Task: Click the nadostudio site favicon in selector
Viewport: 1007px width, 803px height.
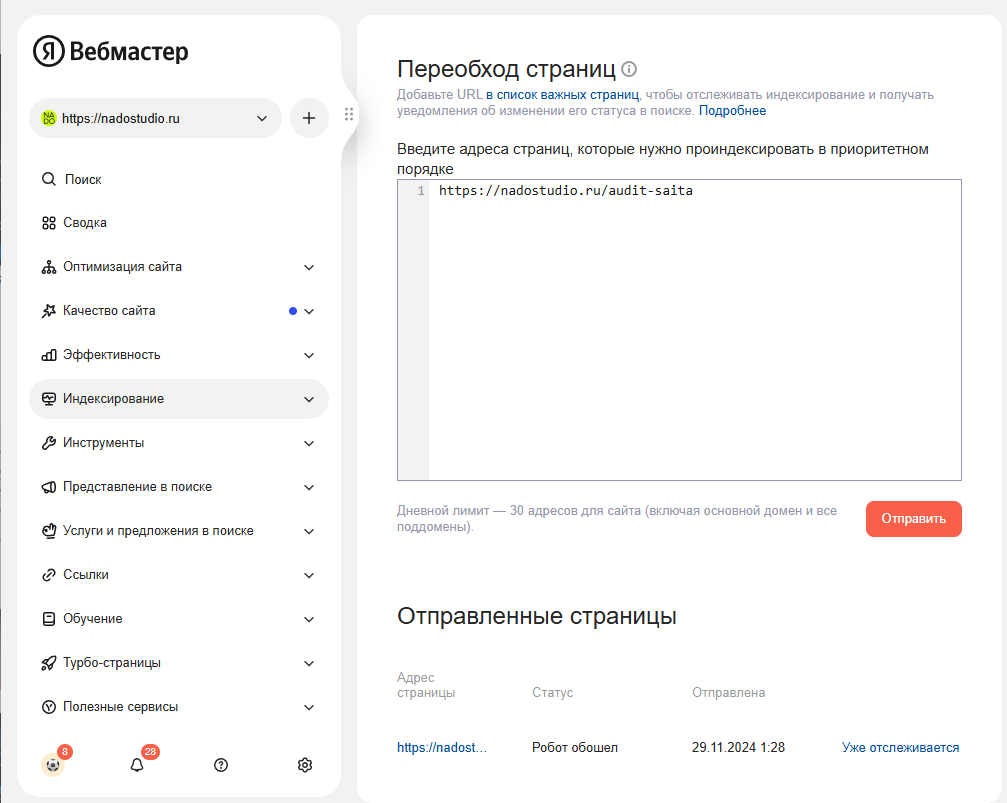Action: pyautogui.click(x=49, y=118)
